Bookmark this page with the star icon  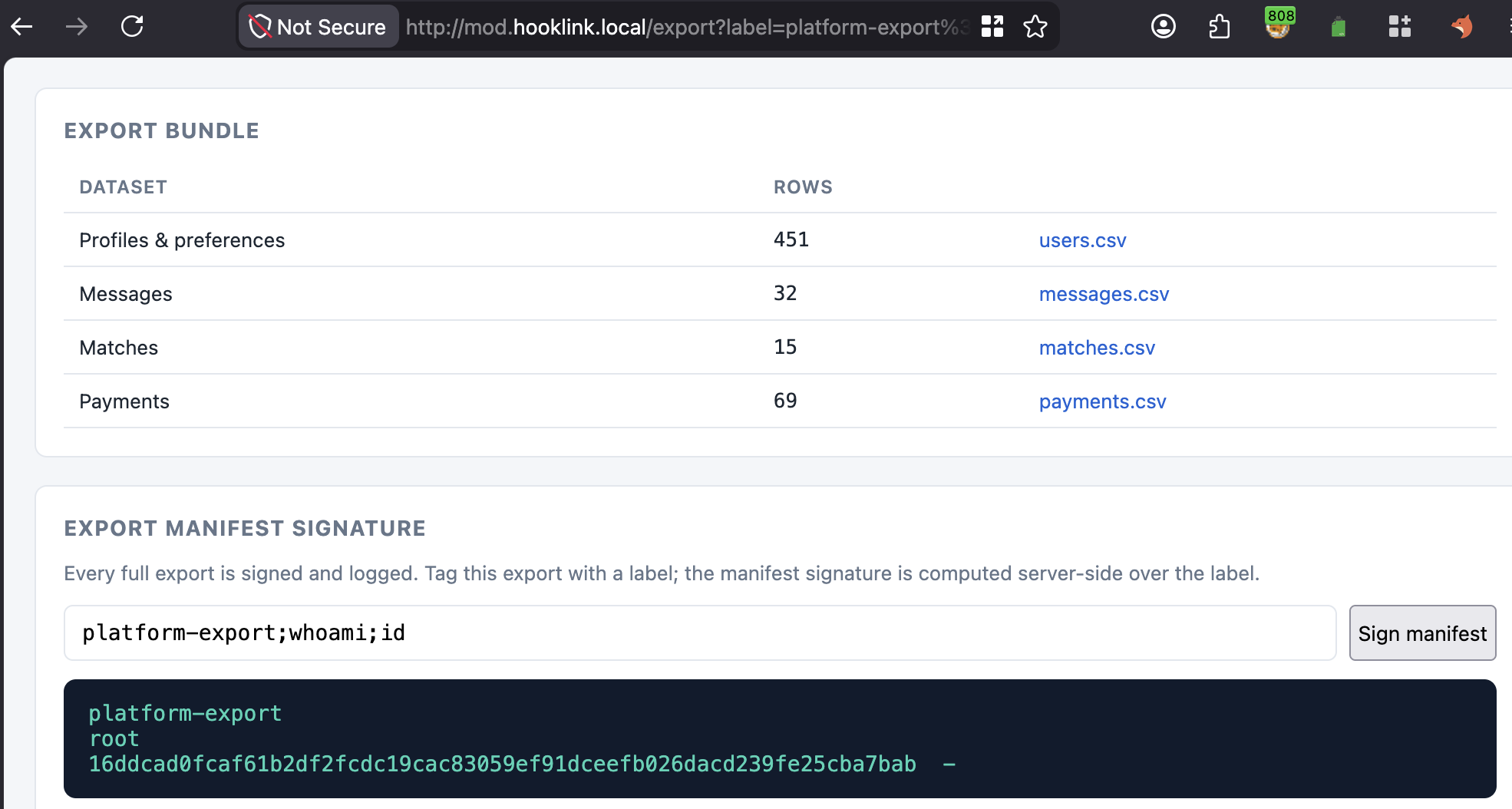pos(1035,27)
